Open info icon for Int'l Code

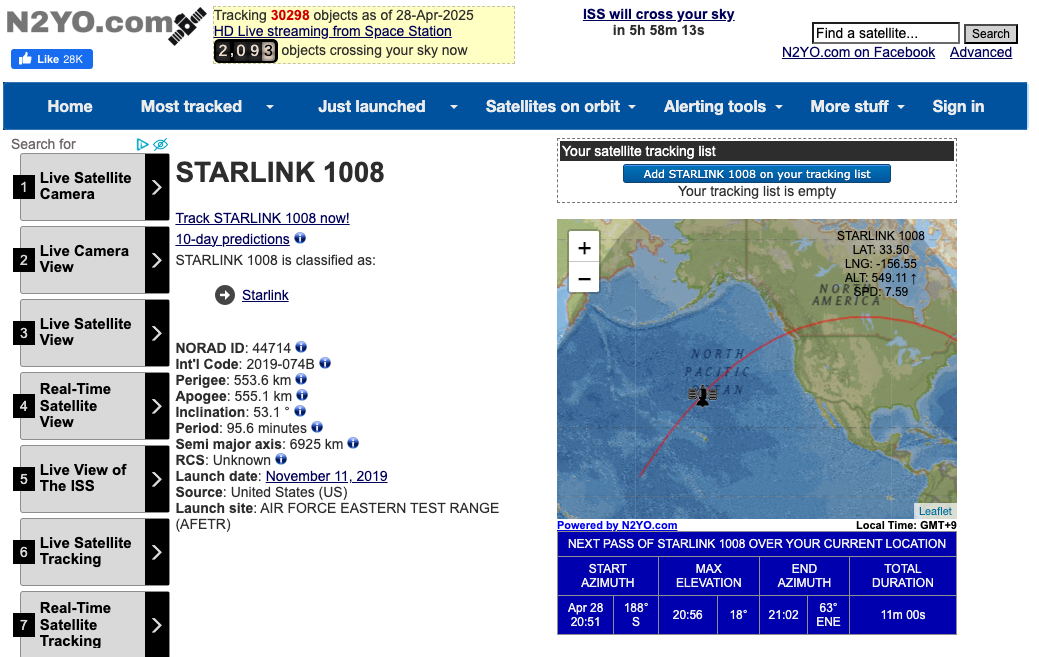(325, 363)
